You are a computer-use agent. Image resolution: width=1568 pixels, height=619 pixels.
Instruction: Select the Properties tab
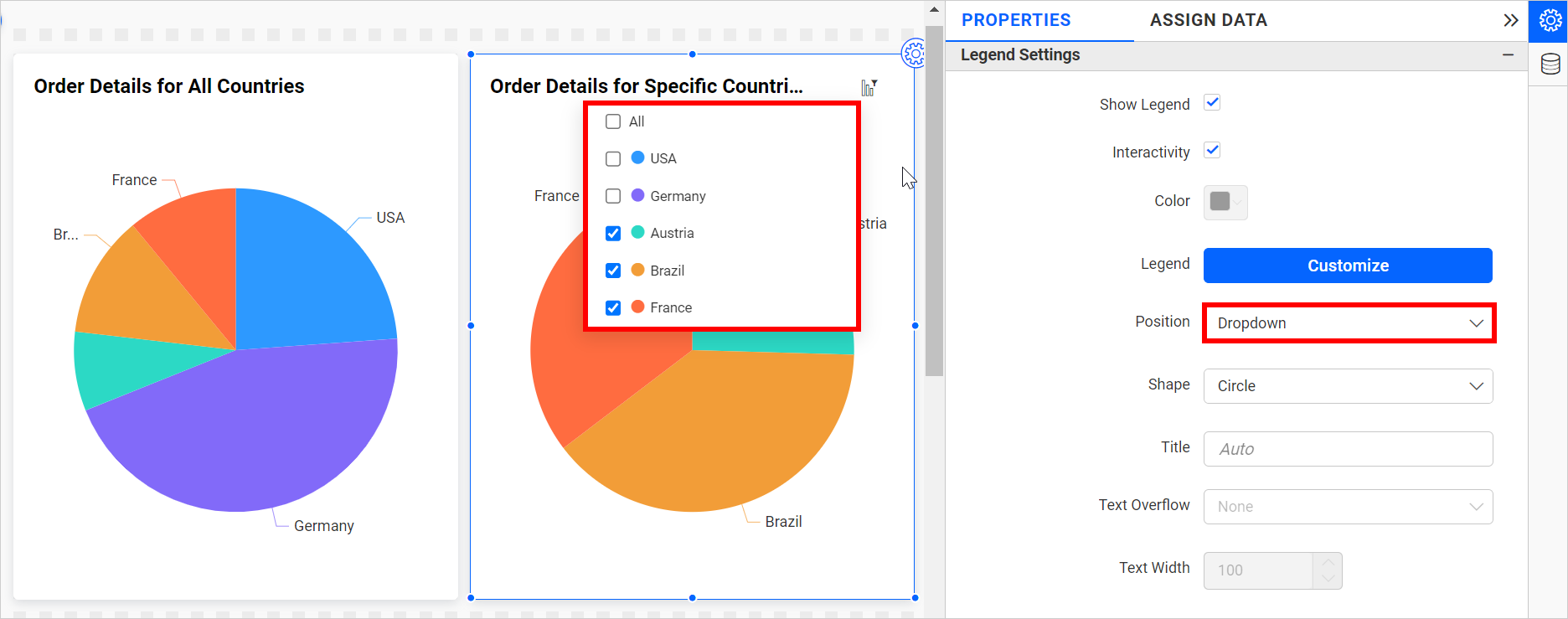1016,20
